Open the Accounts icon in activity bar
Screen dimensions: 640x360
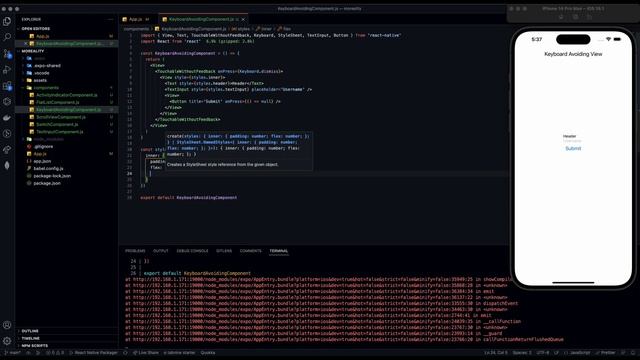pos(7,325)
